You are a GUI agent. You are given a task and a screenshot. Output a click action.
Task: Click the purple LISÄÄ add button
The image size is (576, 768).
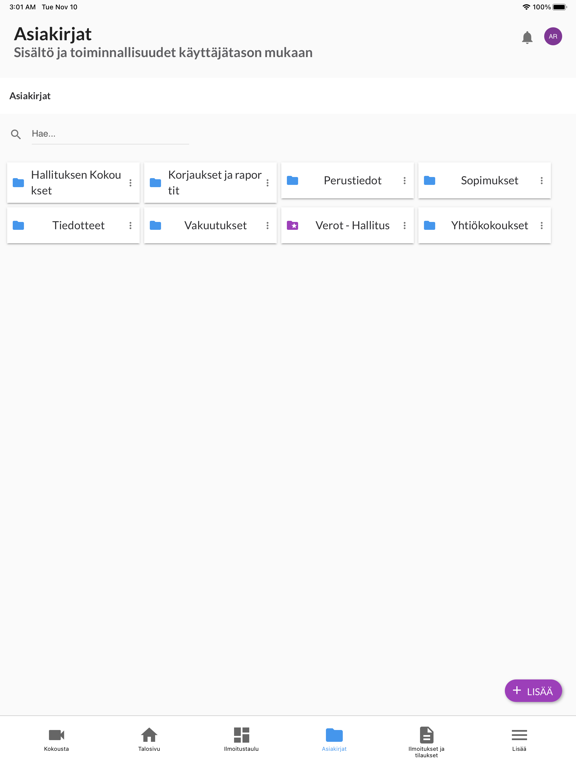tap(533, 691)
